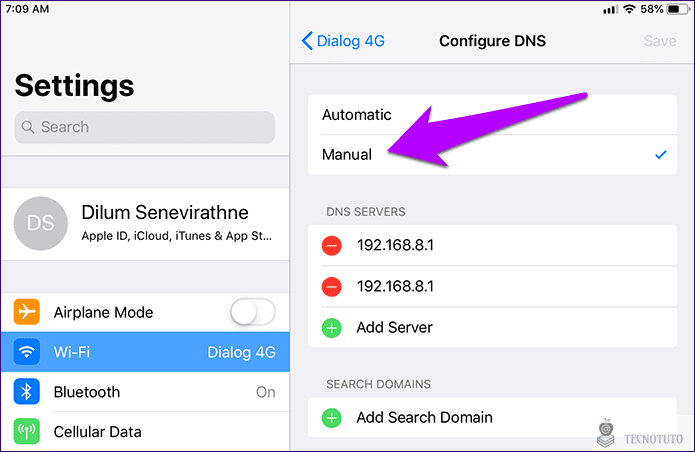The image size is (695, 452).
Task: Tap green plus beside Add Search Domain
Action: point(332,418)
